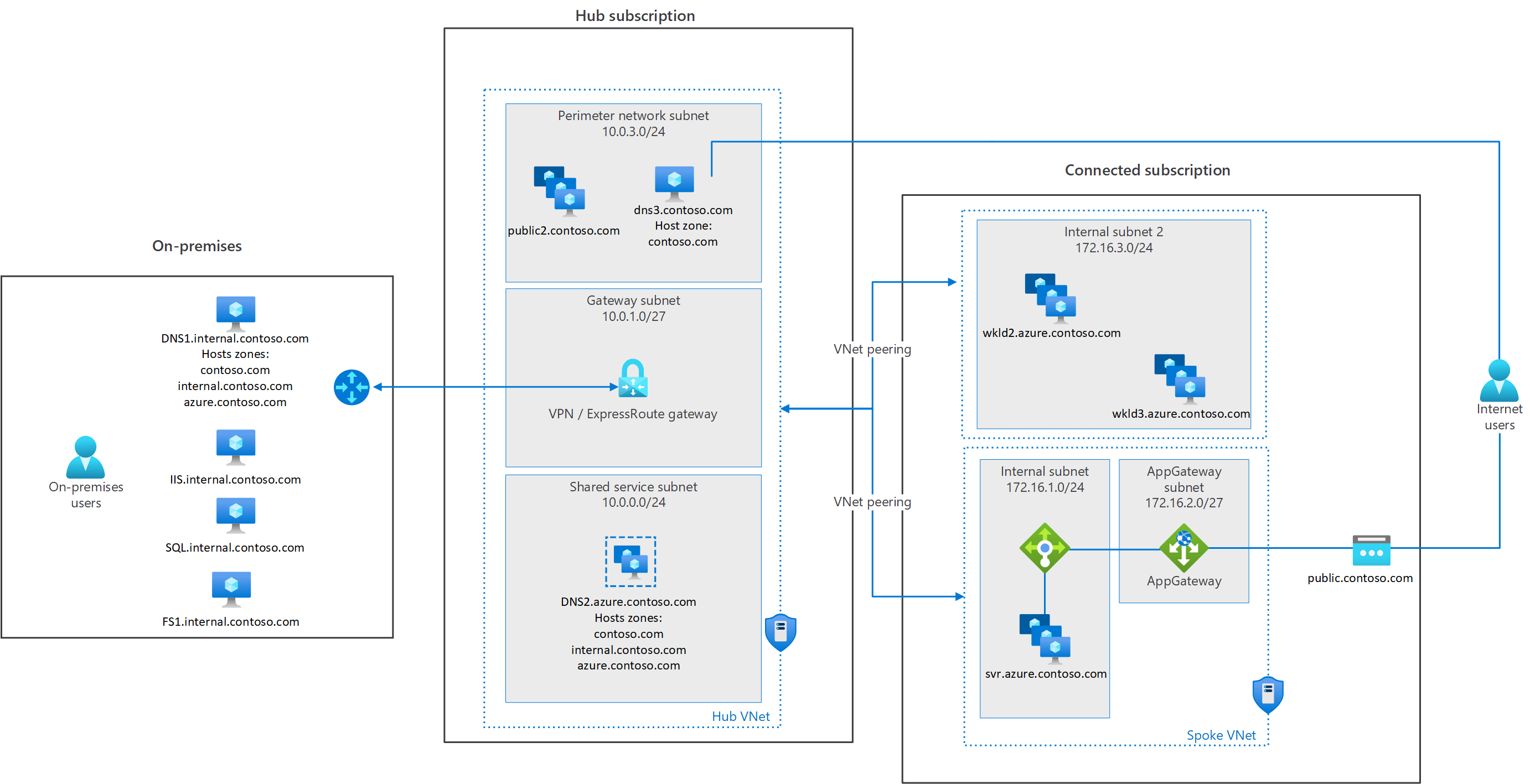Click the AppGateway icon
Screen dimensions: 1530x784
pyautogui.click(x=1183, y=548)
